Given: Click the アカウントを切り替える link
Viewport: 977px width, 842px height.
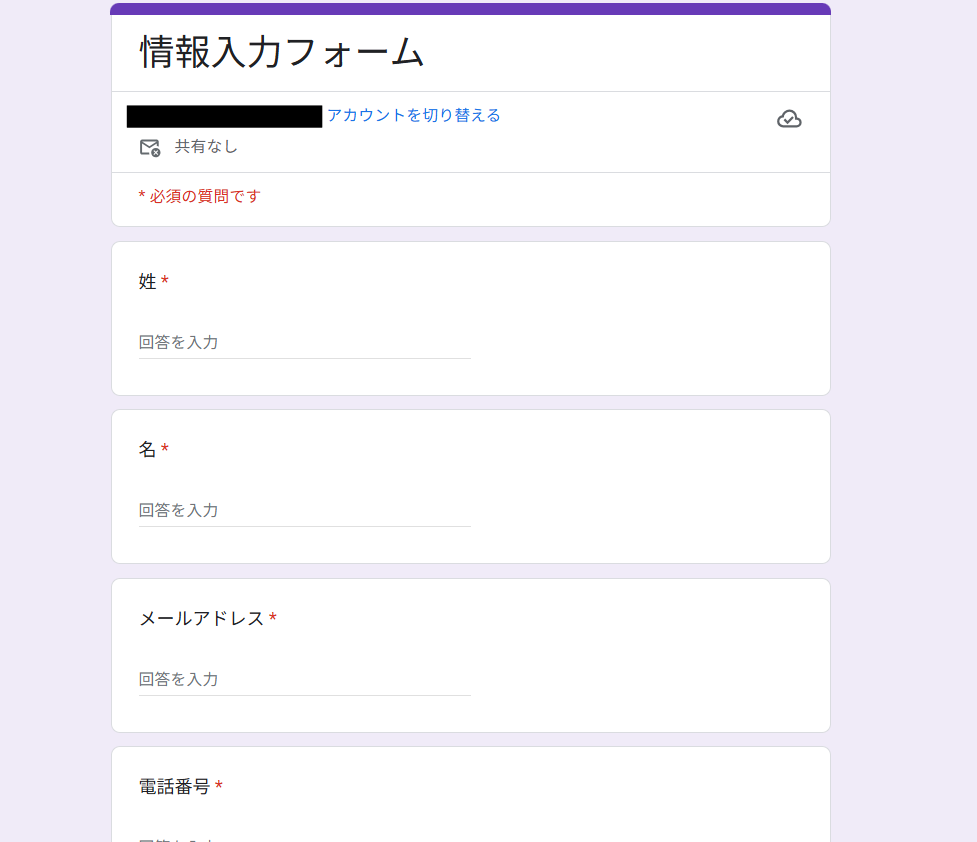Looking at the screenshot, I should point(414,115).
